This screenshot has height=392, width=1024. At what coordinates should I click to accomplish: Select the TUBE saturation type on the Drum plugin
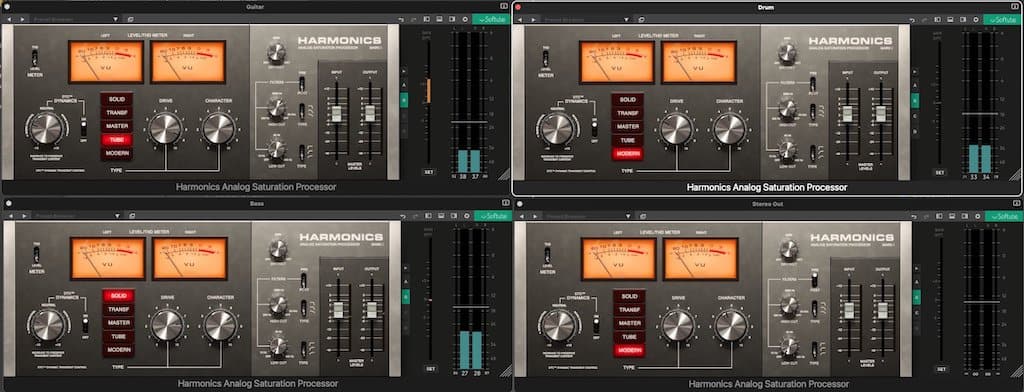pos(628,140)
